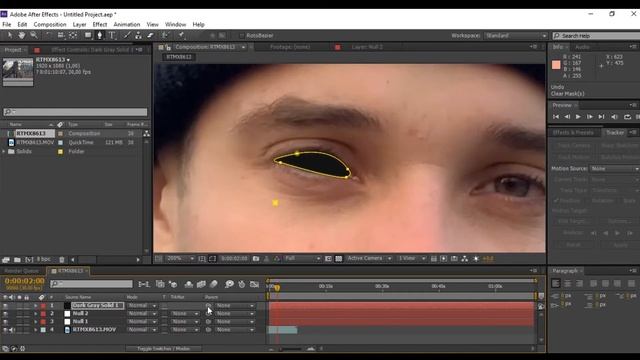Select the Brush tool
This screenshot has width=640, height=360.
coord(127,36)
